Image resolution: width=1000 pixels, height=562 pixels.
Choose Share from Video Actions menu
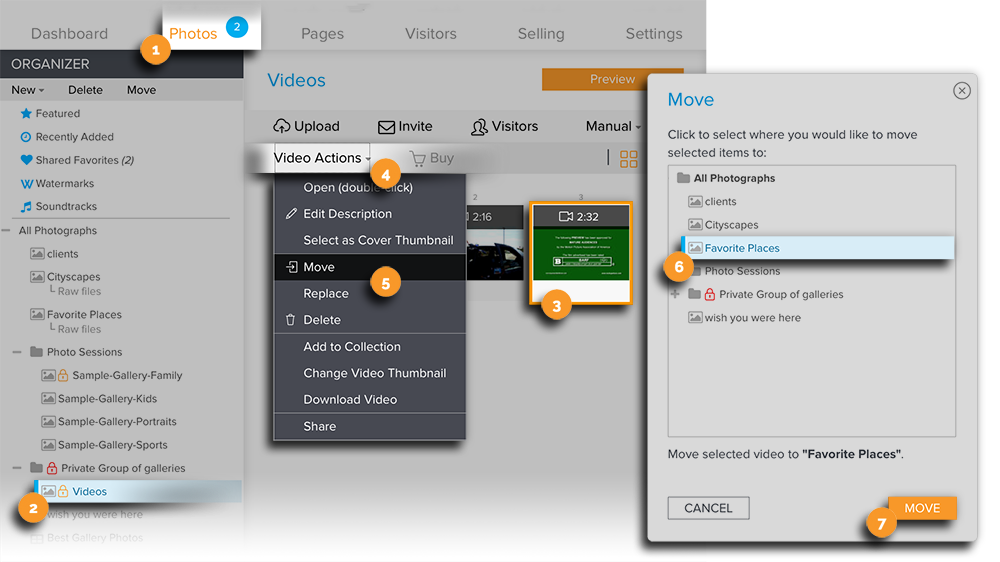[370, 427]
